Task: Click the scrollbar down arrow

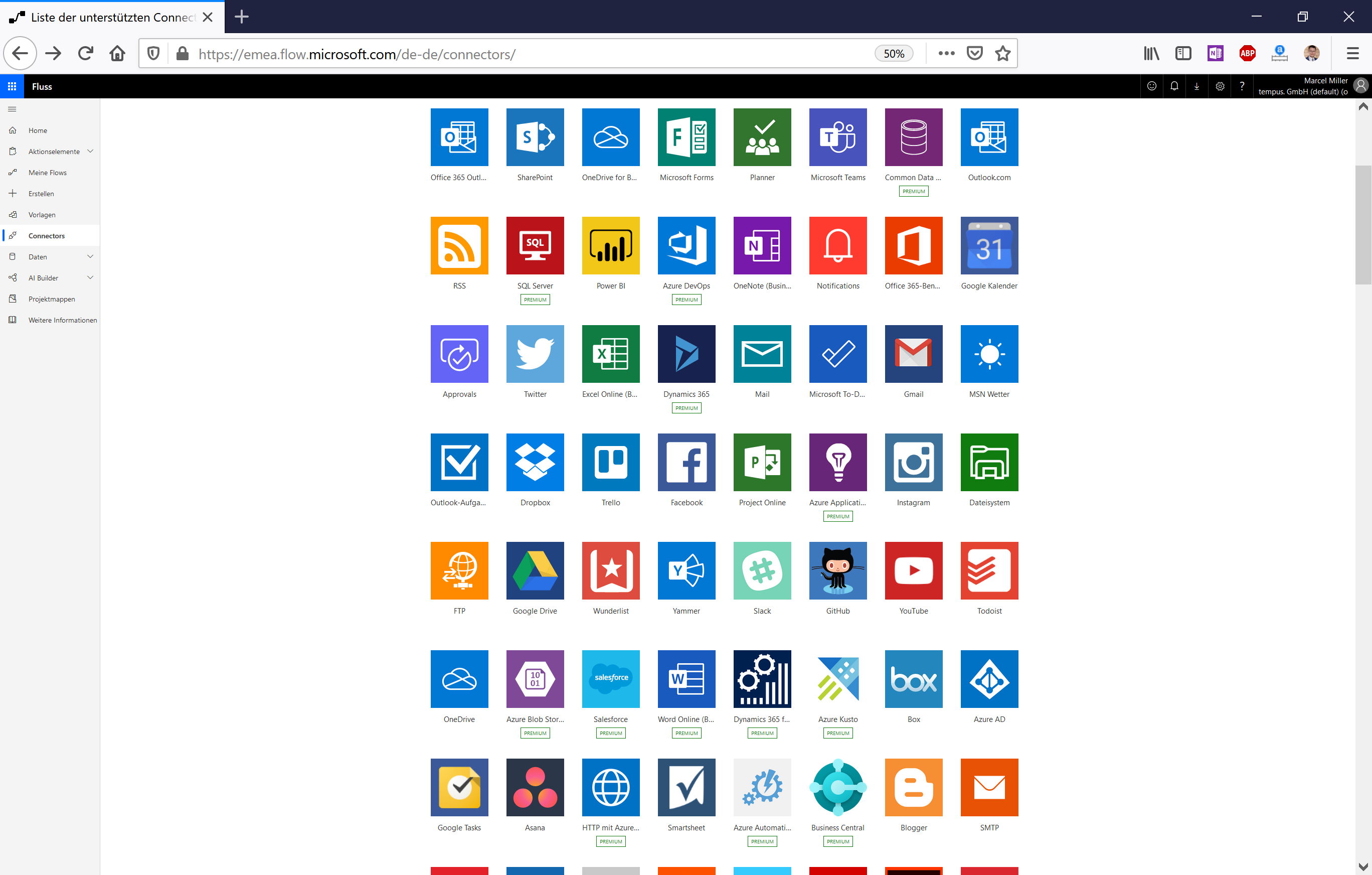Action: (1363, 867)
